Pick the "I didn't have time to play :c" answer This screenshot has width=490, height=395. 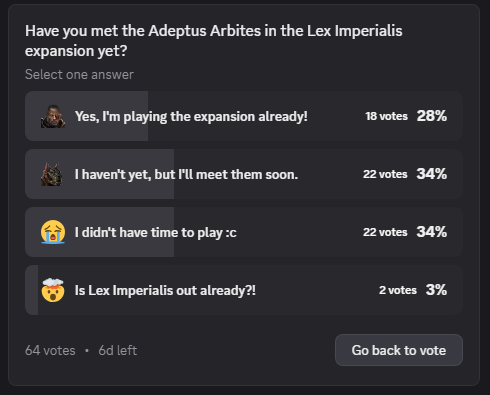244,232
